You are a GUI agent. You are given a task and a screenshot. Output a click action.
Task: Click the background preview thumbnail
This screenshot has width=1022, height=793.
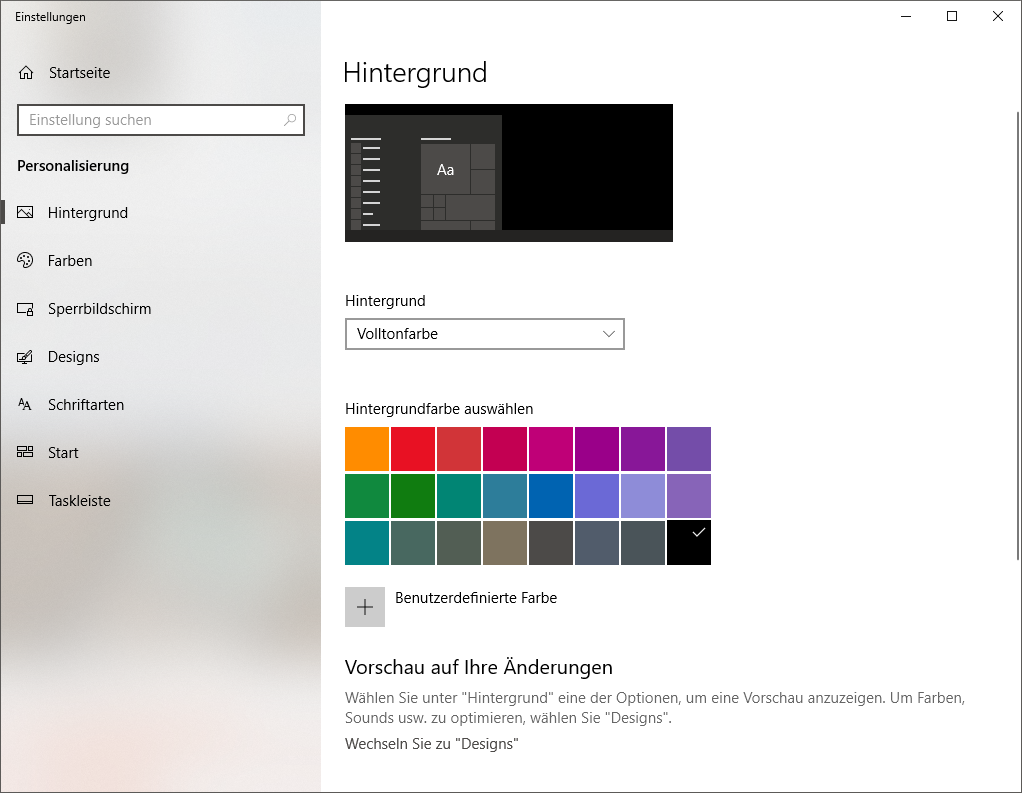pos(509,173)
